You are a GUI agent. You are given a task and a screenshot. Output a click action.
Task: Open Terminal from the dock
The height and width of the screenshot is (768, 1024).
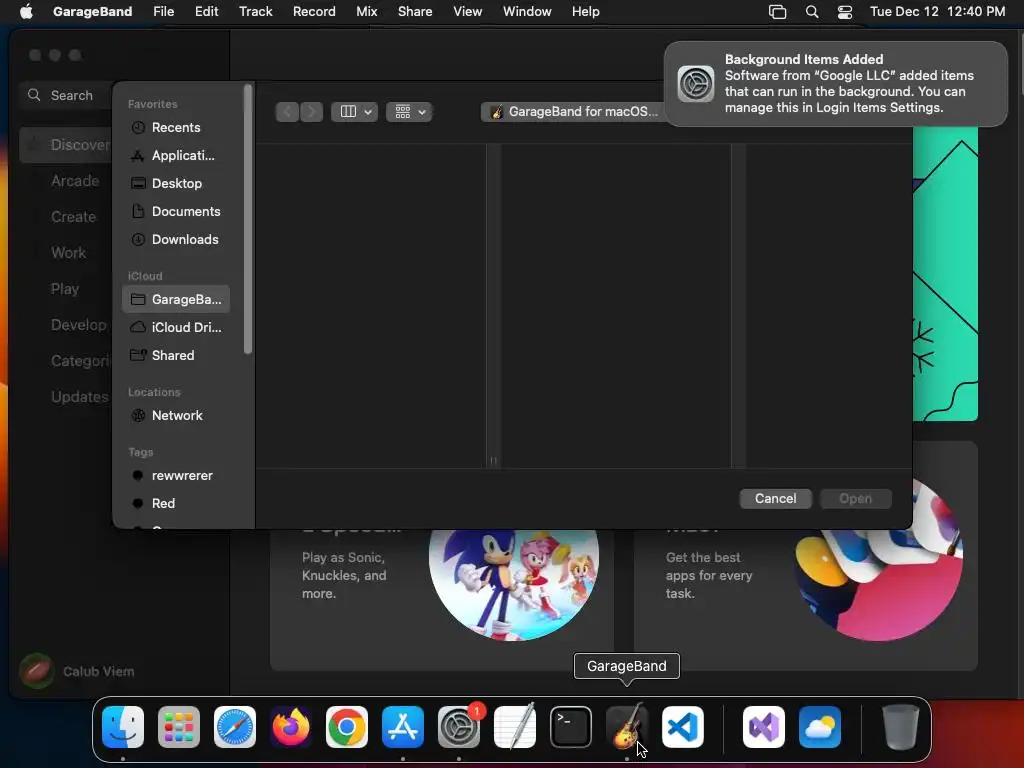click(x=571, y=727)
